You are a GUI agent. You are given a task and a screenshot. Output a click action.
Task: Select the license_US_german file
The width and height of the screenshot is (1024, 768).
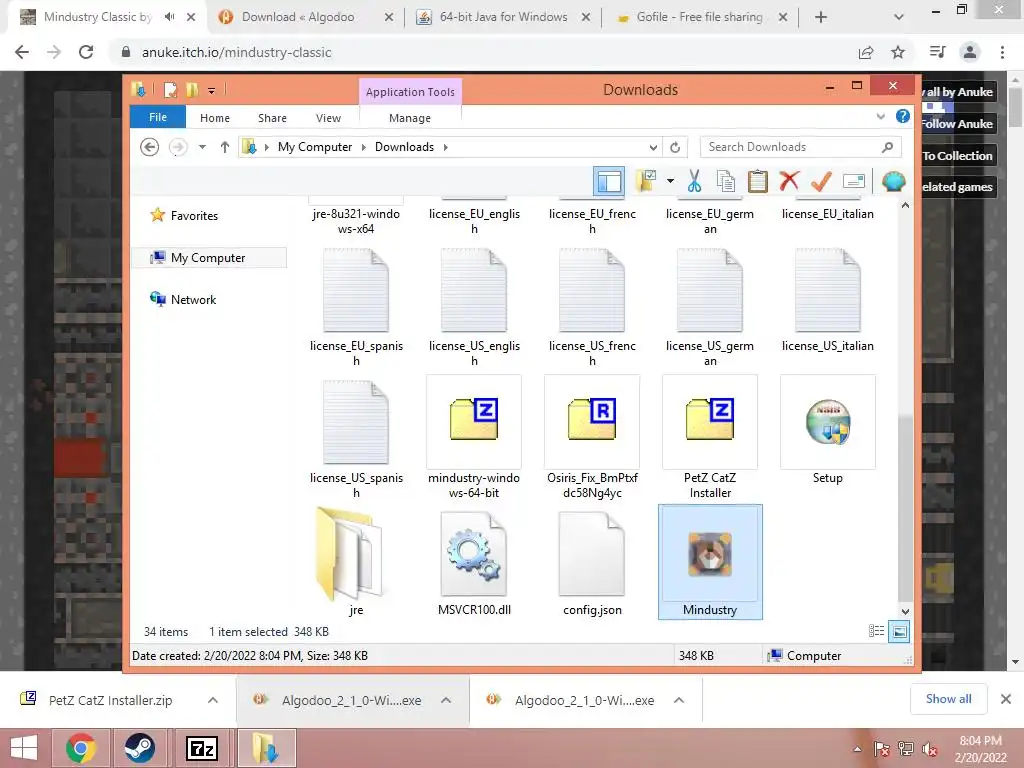point(710,305)
